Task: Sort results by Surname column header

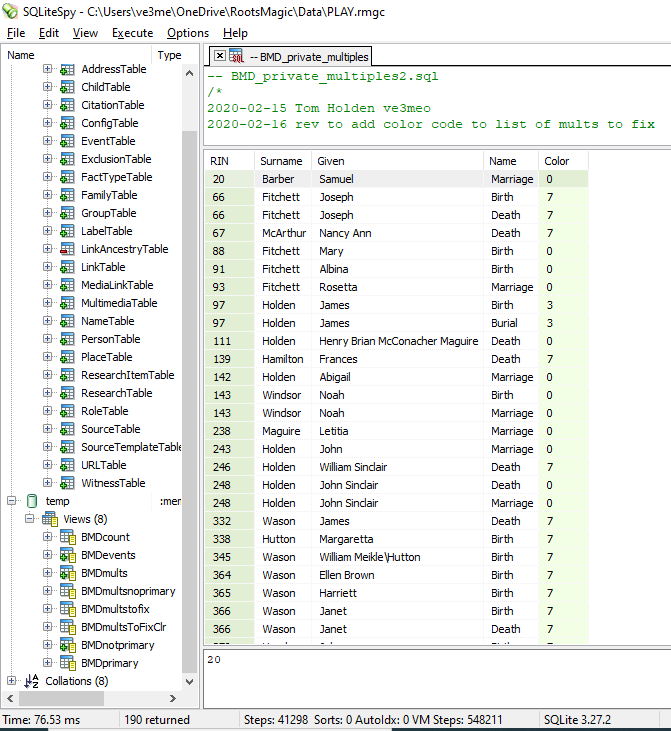Action: coord(283,161)
